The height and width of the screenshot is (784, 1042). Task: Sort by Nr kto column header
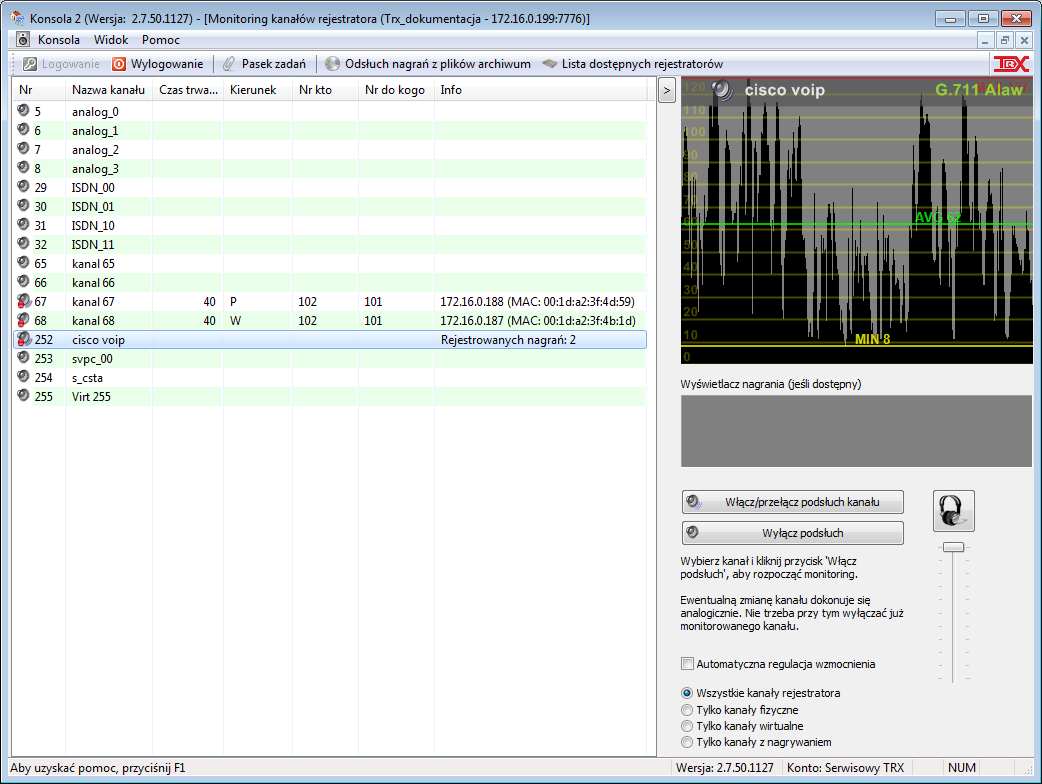click(x=325, y=90)
